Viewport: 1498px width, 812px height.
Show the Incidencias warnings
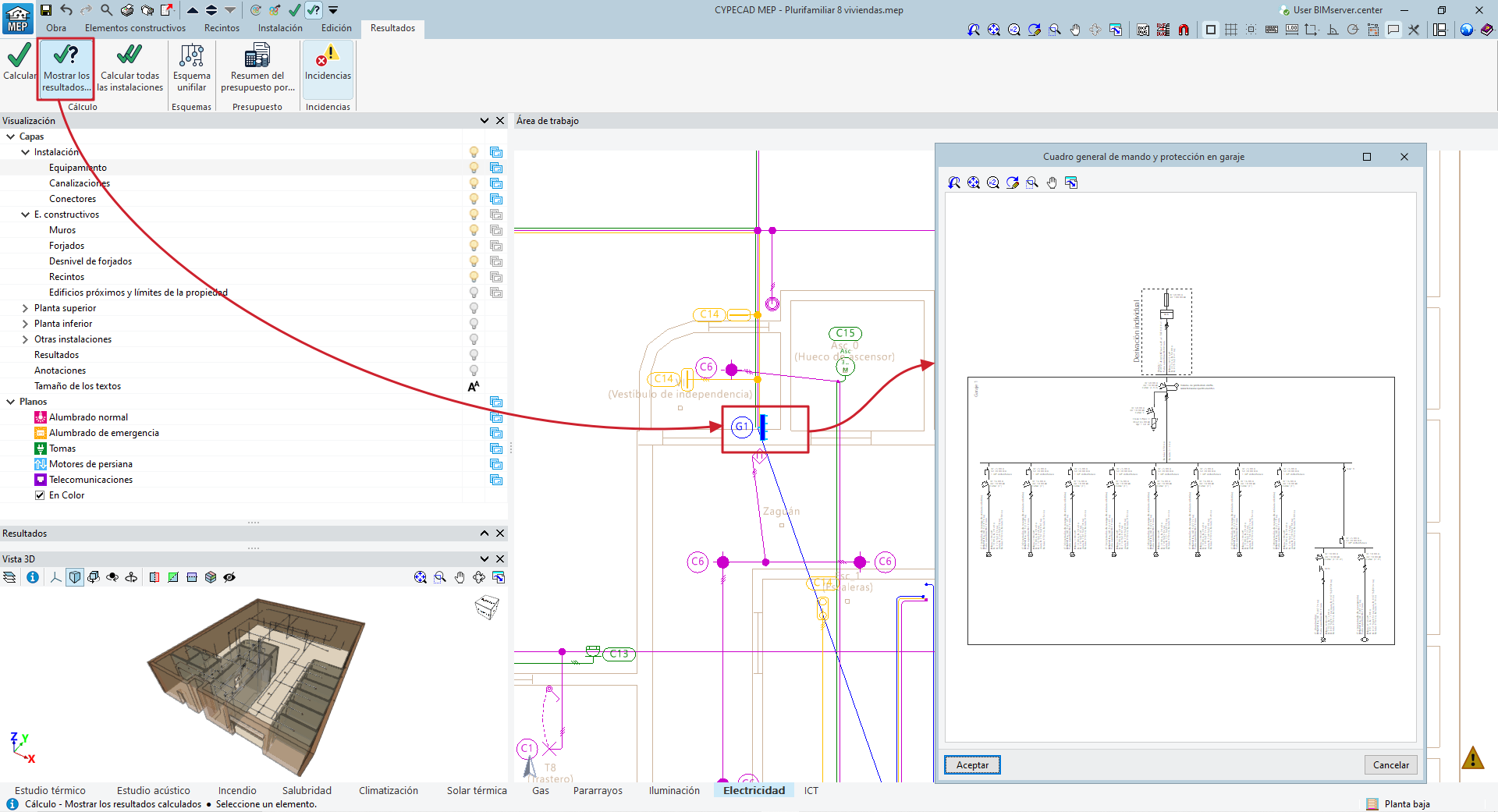coord(328,62)
